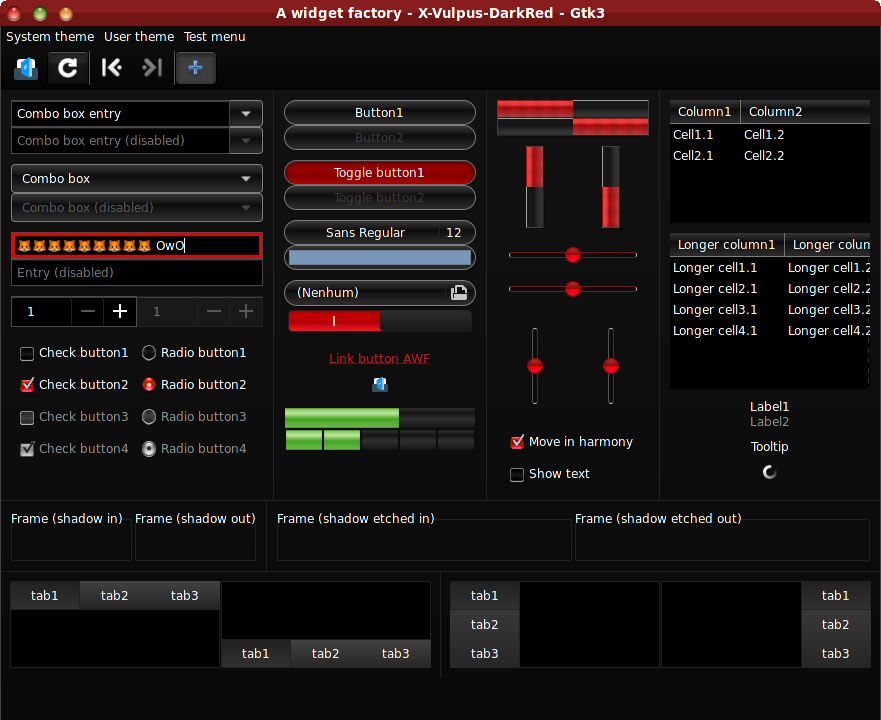Click the solid green progress bar
Image resolution: width=881 pixels, height=720 pixels.
pyautogui.click(x=380, y=418)
